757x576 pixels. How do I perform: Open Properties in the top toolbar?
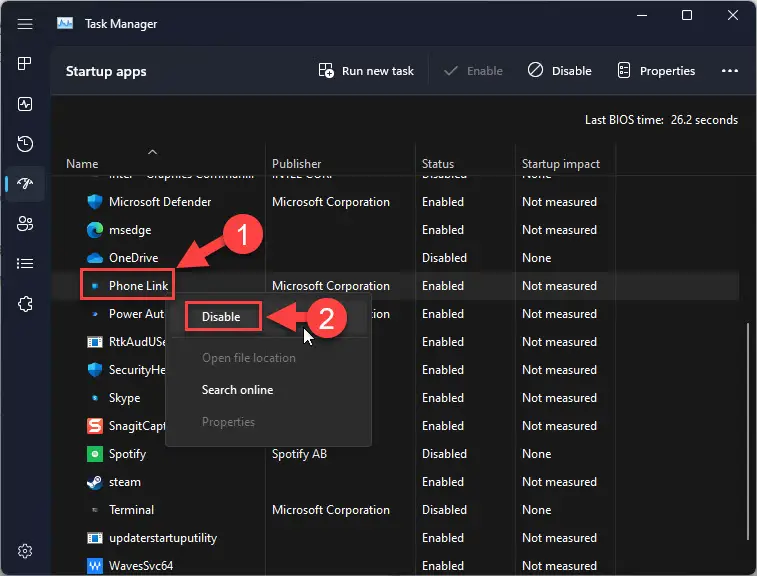(x=656, y=71)
